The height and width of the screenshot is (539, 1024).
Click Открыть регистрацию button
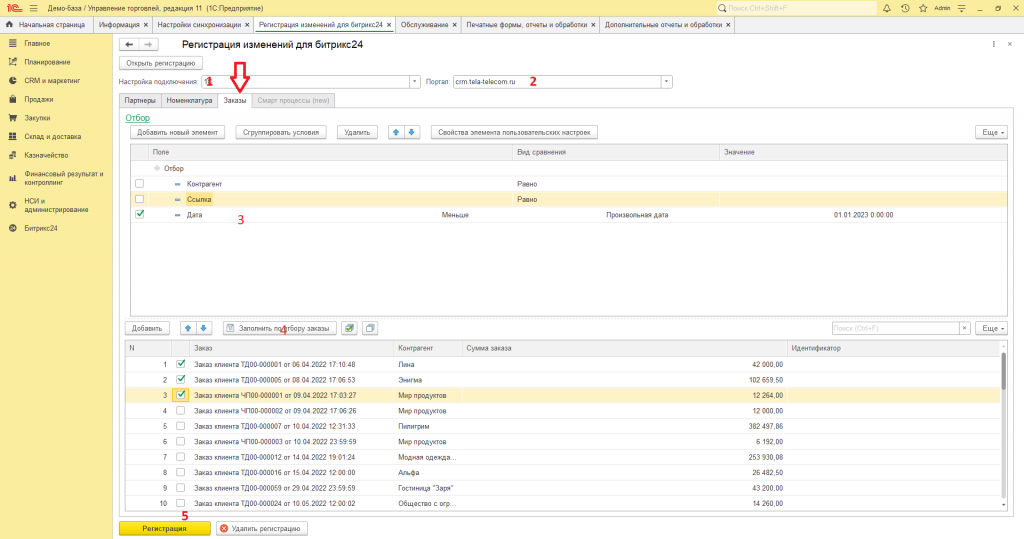(x=161, y=63)
